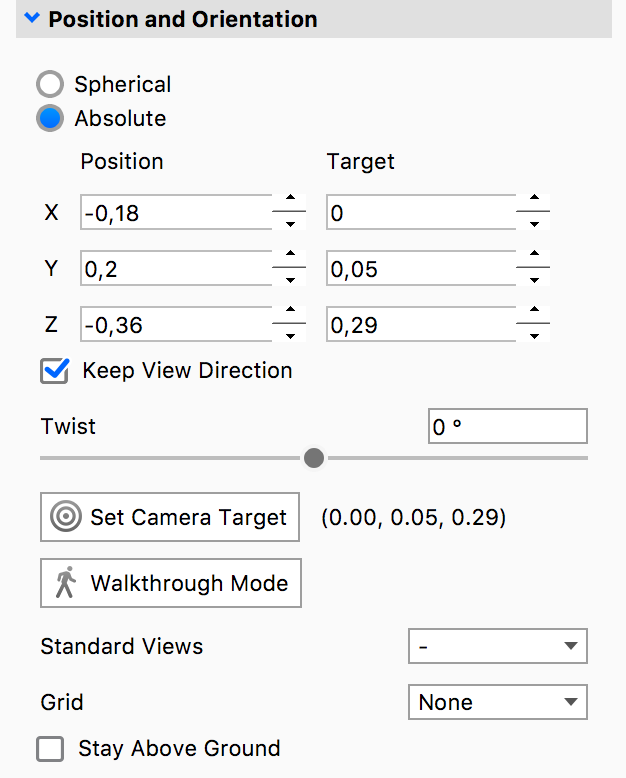This screenshot has height=778, width=626.
Task: Click the Twist angle input field
Action: [506, 427]
